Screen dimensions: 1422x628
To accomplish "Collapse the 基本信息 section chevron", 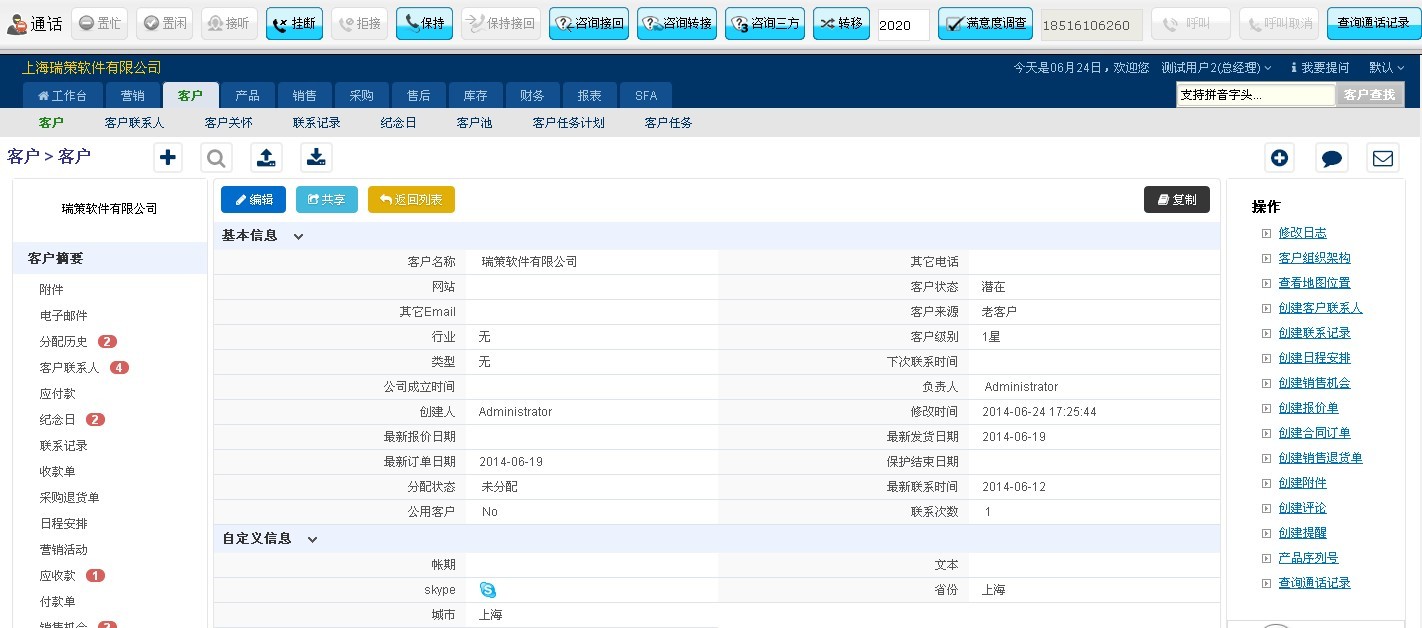I will (x=298, y=237).
